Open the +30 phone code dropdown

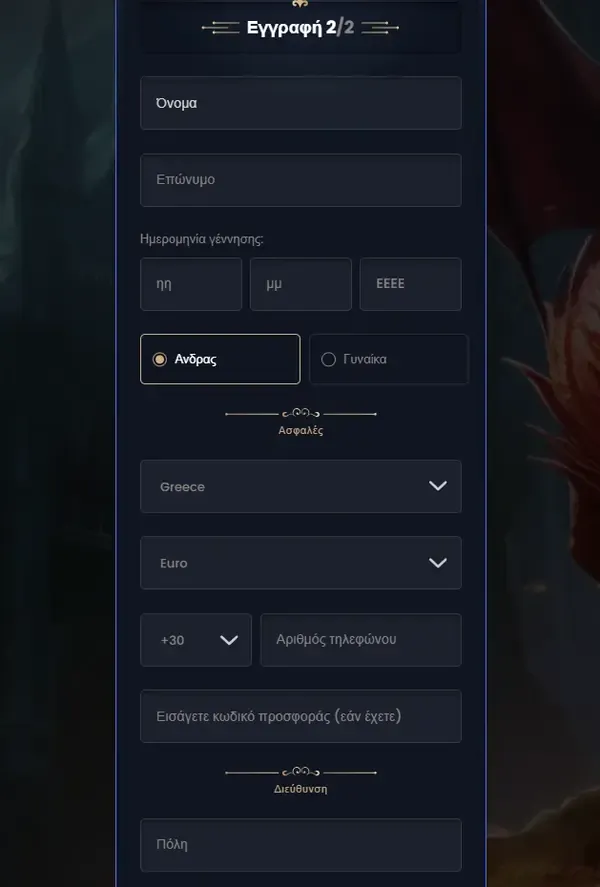pos(196,640)
